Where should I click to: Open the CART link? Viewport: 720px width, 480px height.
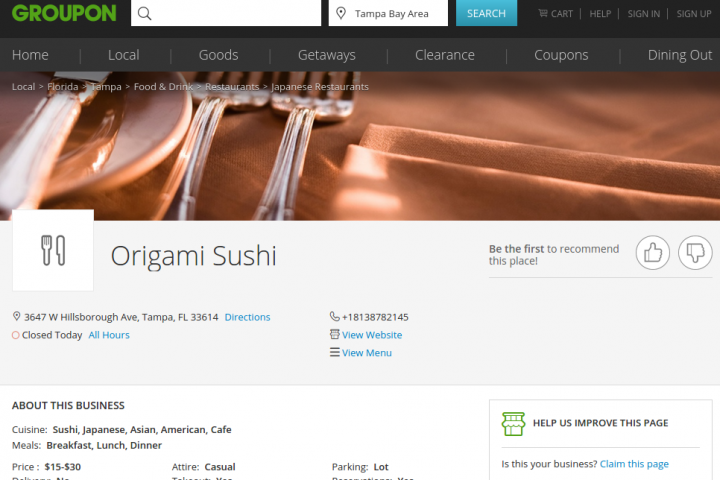562,14
